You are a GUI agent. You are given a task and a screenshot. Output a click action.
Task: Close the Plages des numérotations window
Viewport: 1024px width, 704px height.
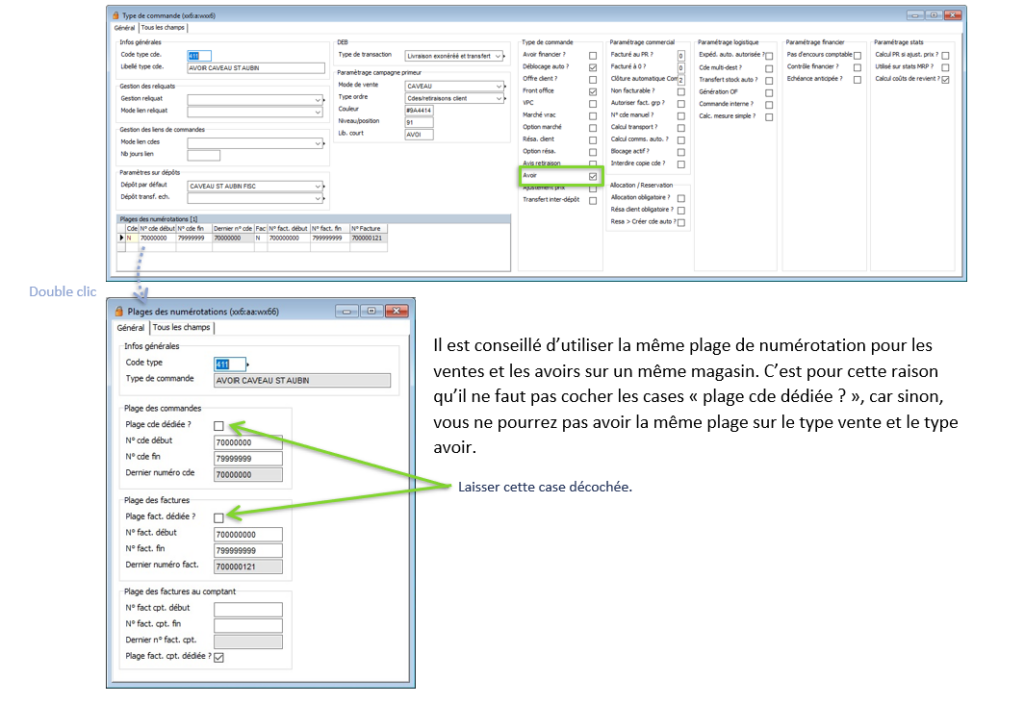[396, 311]
